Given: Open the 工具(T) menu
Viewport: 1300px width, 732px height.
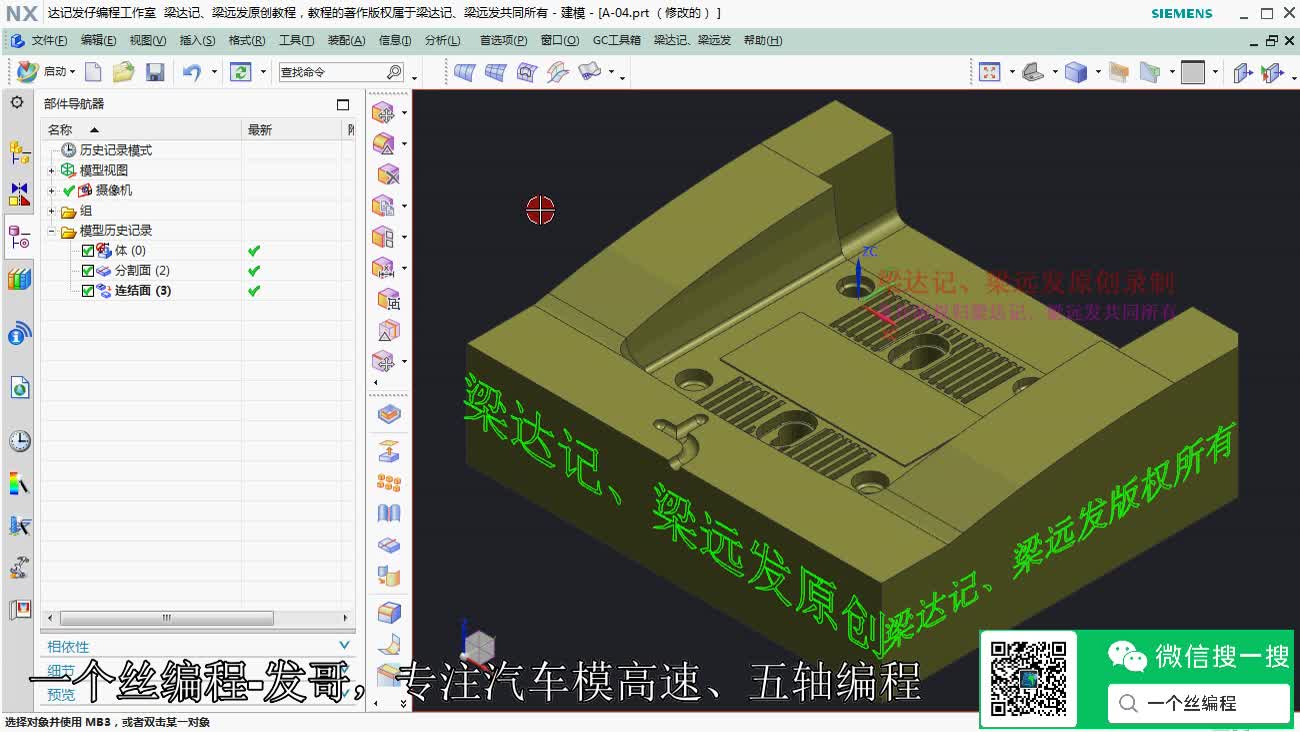Looking at the screenshot, I should (296, 40).
